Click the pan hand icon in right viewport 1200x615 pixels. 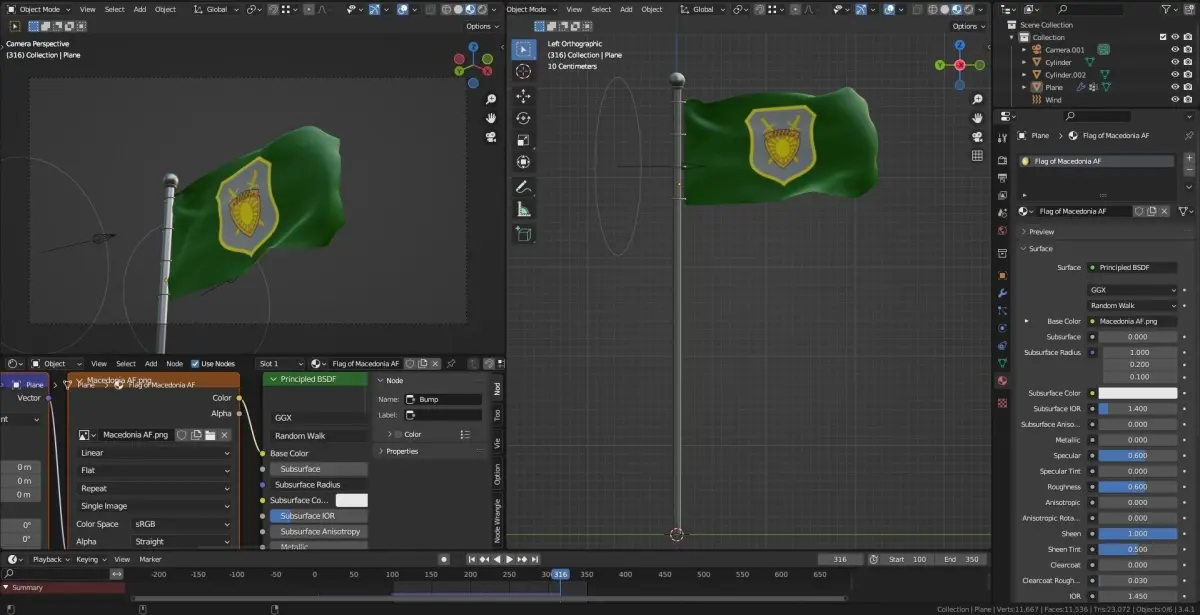click(x=977, y=117)
